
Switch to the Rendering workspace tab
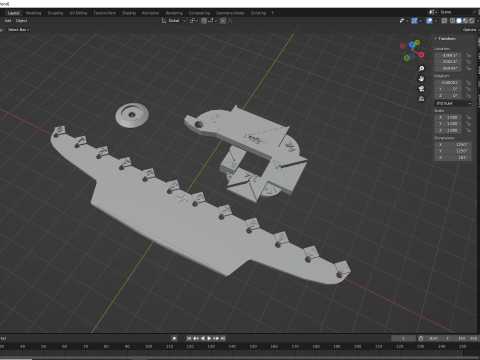click(x=174, y=13)
